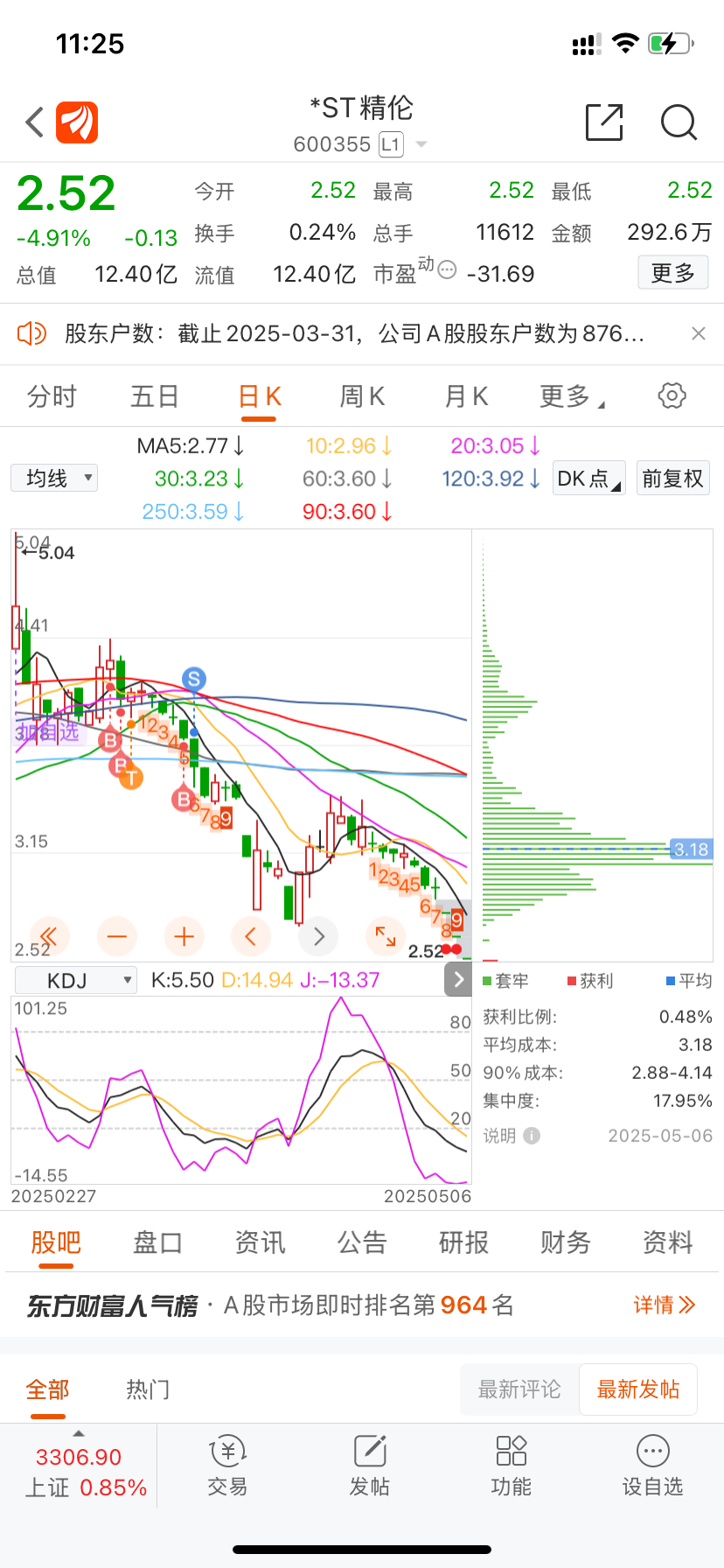Screen dimensions: 724x1568
Task: Select the 日K chart tab
Action: (260, 396)
